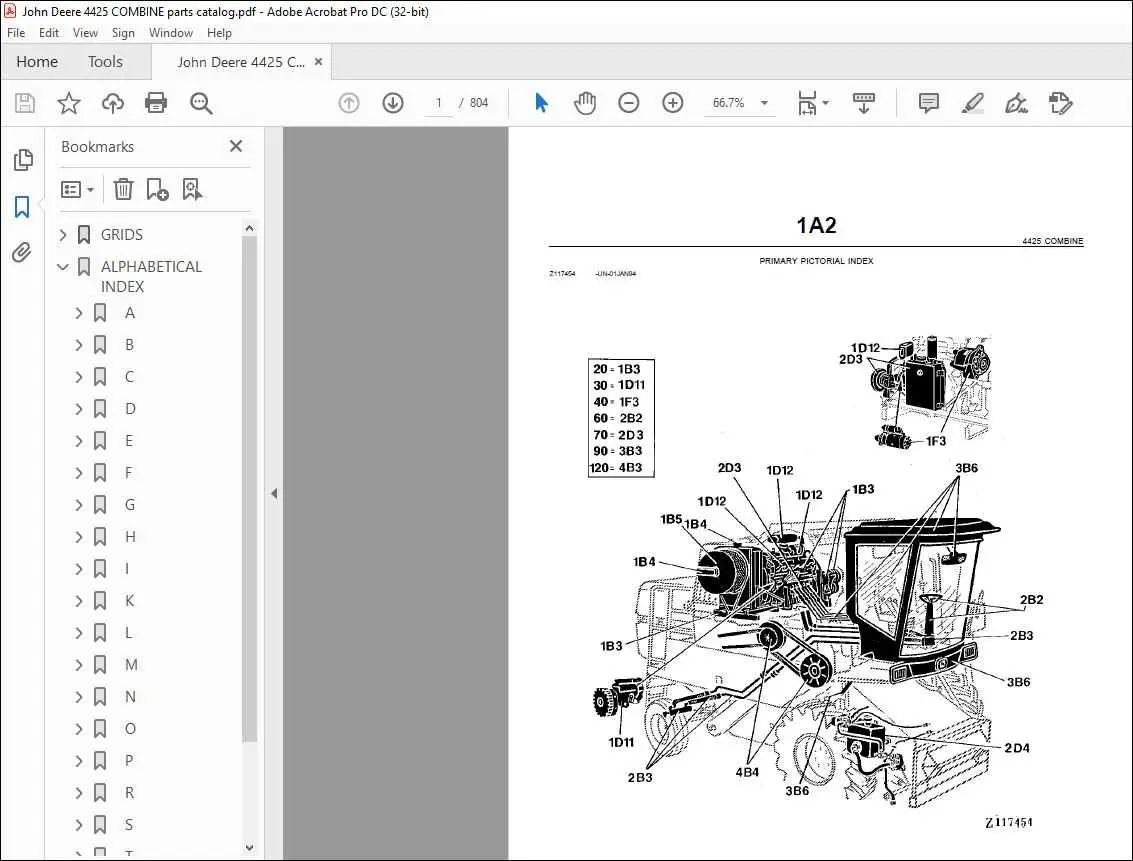The width and height of the screenshot is (1133, 861).
Task: Open the Sign document tool
Action: [1017, 103]
